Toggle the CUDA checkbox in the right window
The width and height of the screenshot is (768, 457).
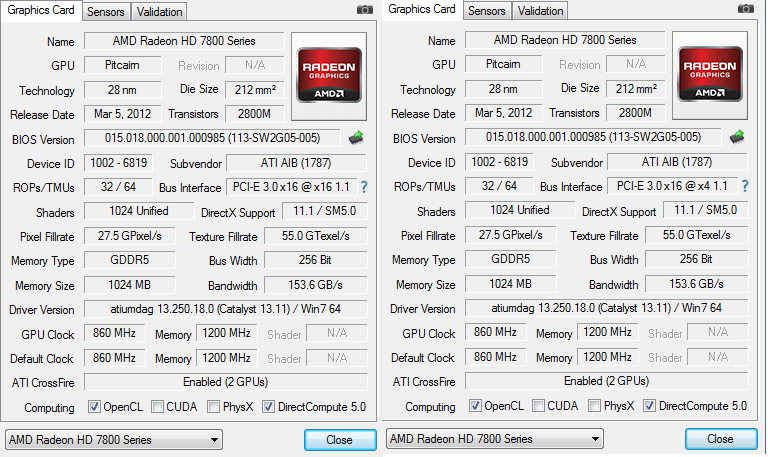(539, 406)
